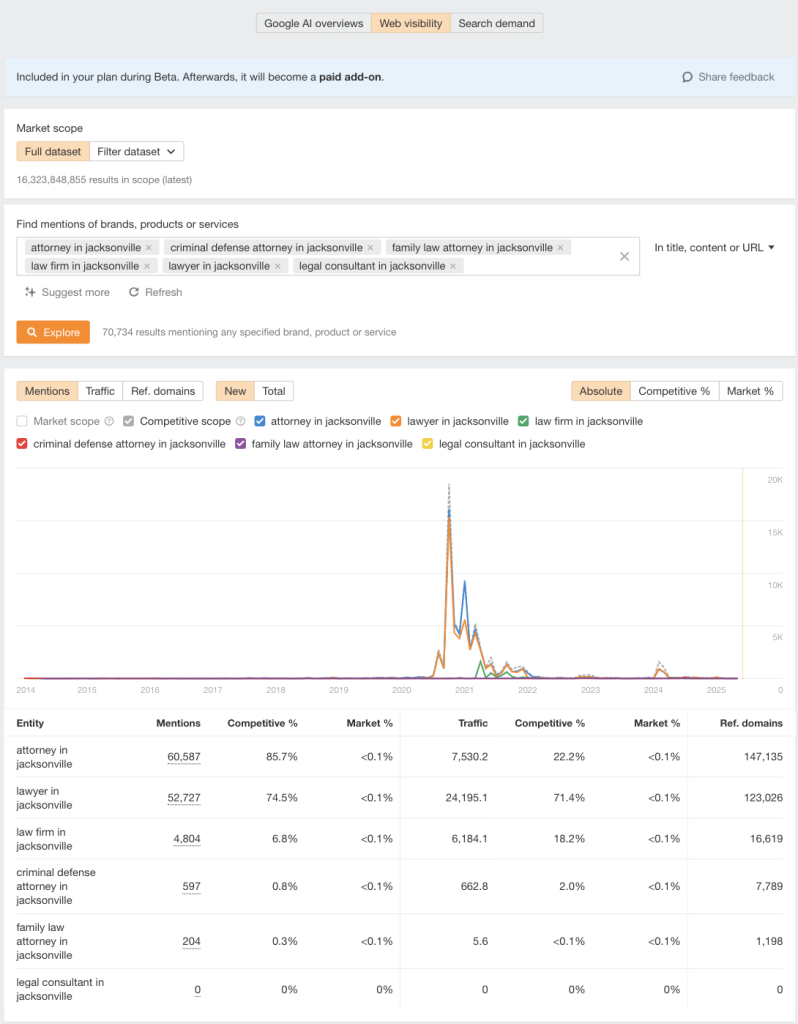Click the Refresh icon
Image resolution: width=798 pixels, height=1024 pixels.
tap(134, 292)
